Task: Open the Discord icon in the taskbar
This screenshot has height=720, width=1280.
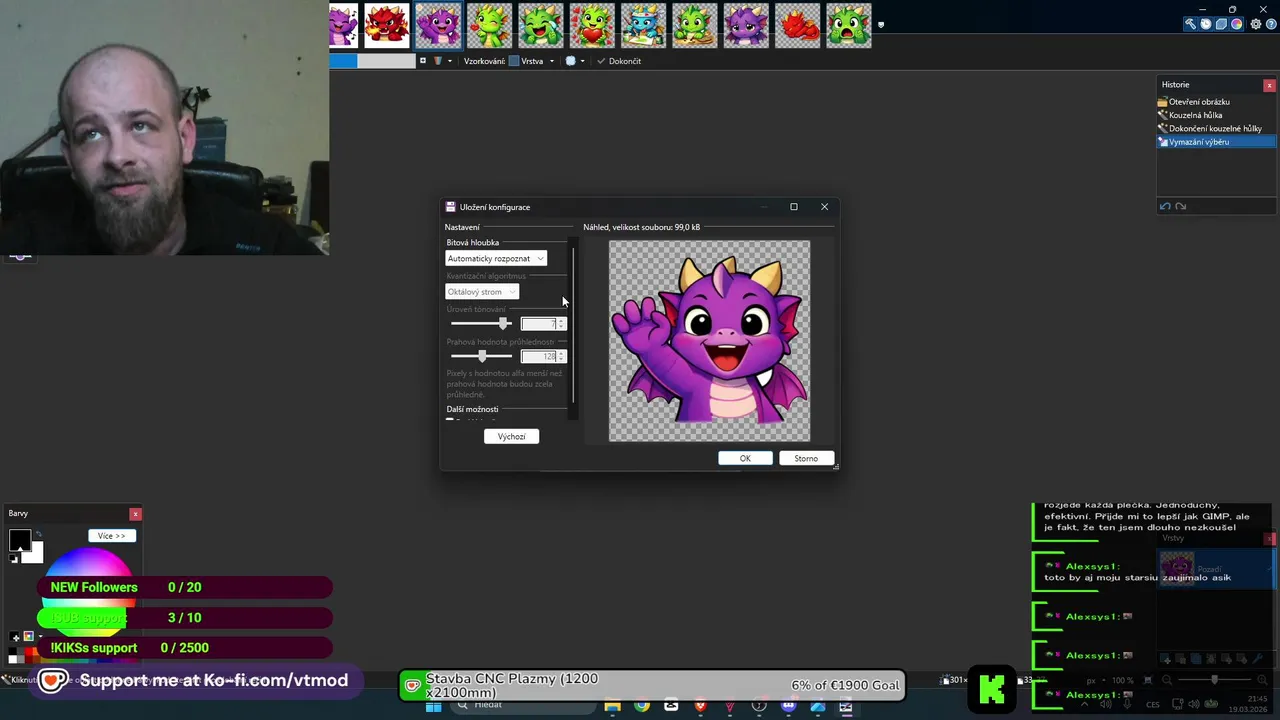Action: (788, 706)
